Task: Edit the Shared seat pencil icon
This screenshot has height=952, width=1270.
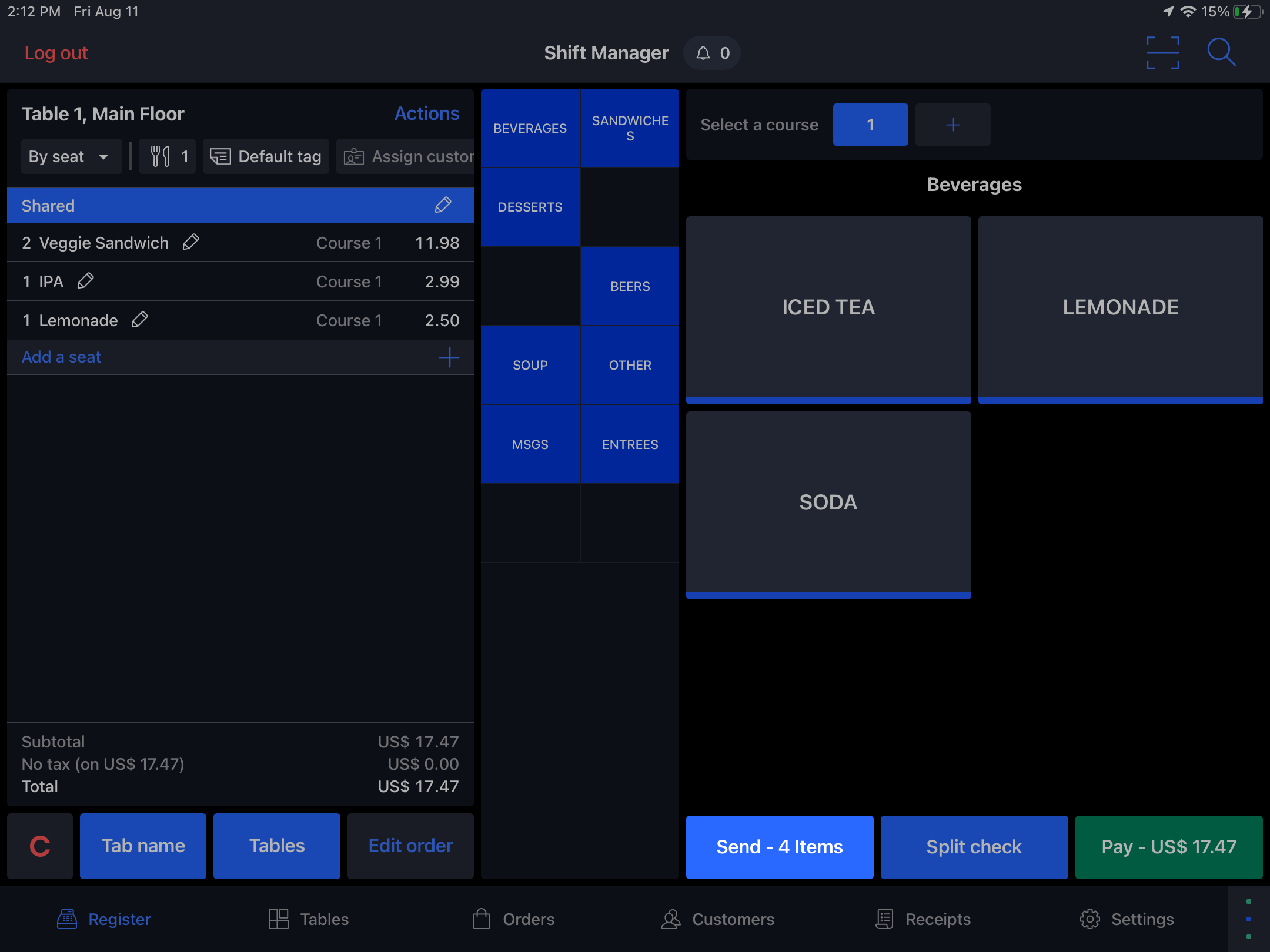Action: [x=443, y=205]
